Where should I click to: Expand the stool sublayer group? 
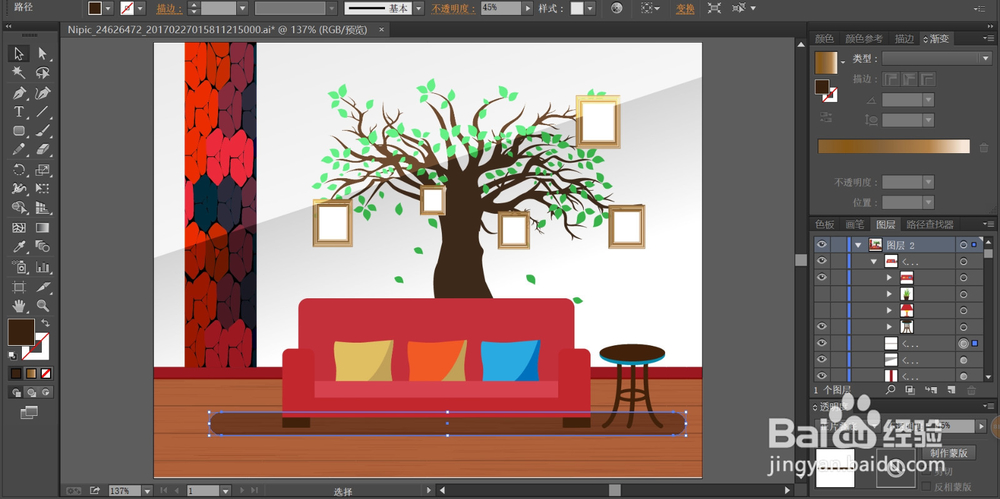coord(890,327)
